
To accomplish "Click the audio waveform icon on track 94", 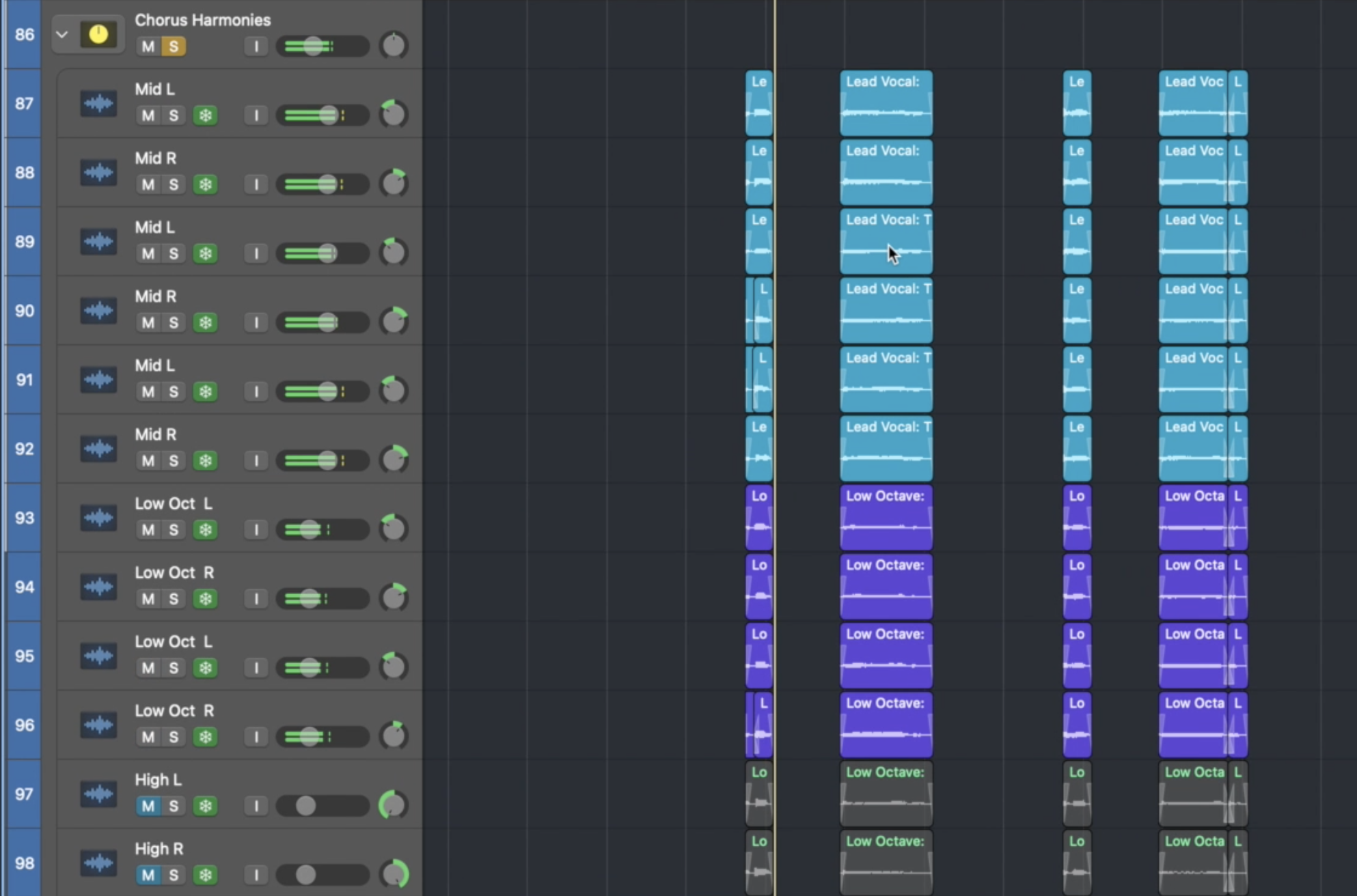I will [x=98, y=587].
